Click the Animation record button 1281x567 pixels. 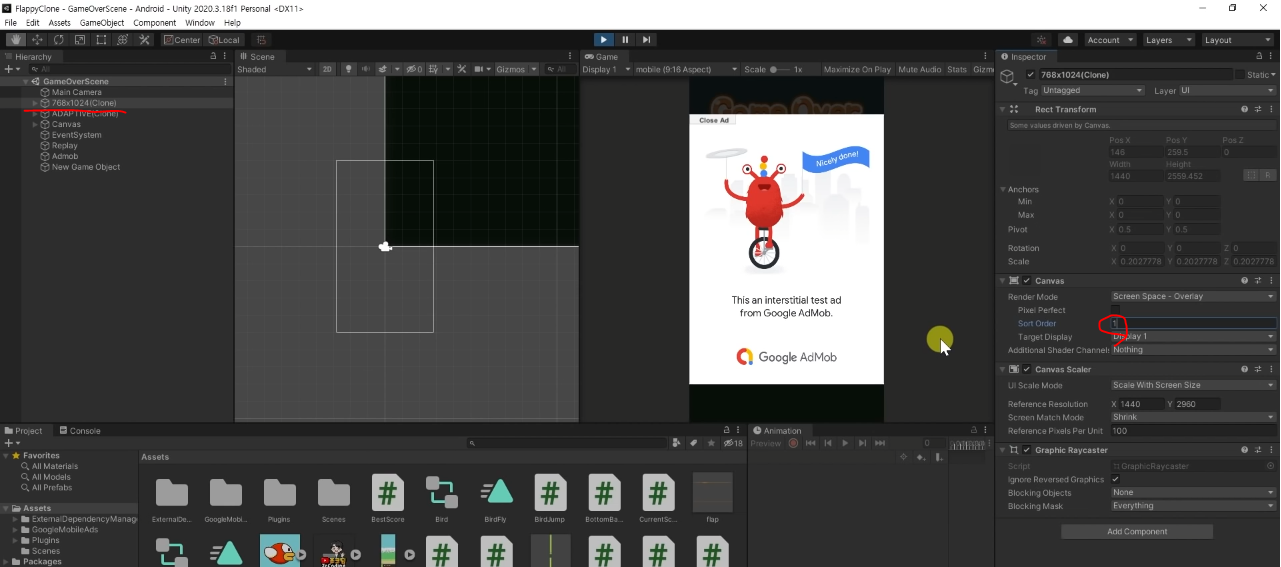pos(793,443)
